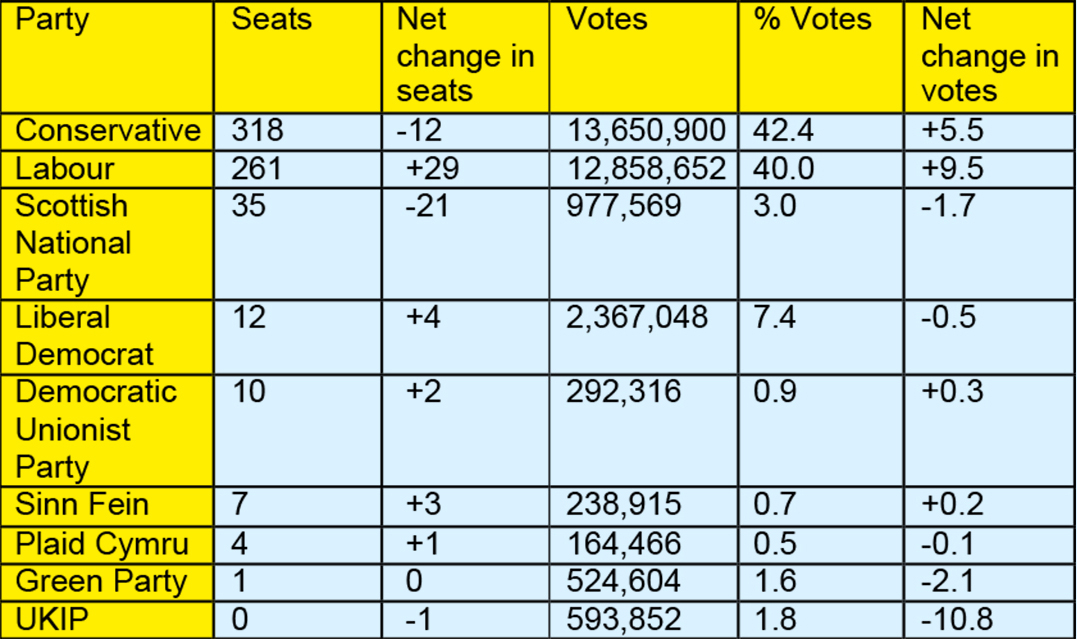Image resolution: width=1077 pixels, height=639 pixels.
Task: Select the 318 seats cell
Action: pos(298,132)
